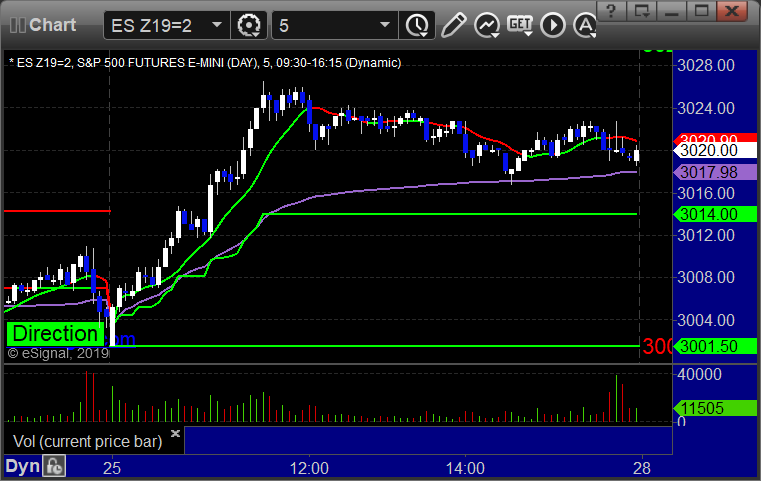This screenshot has height=481, width=761.
Task: Click the Chart title label
Action: (52, 25)
